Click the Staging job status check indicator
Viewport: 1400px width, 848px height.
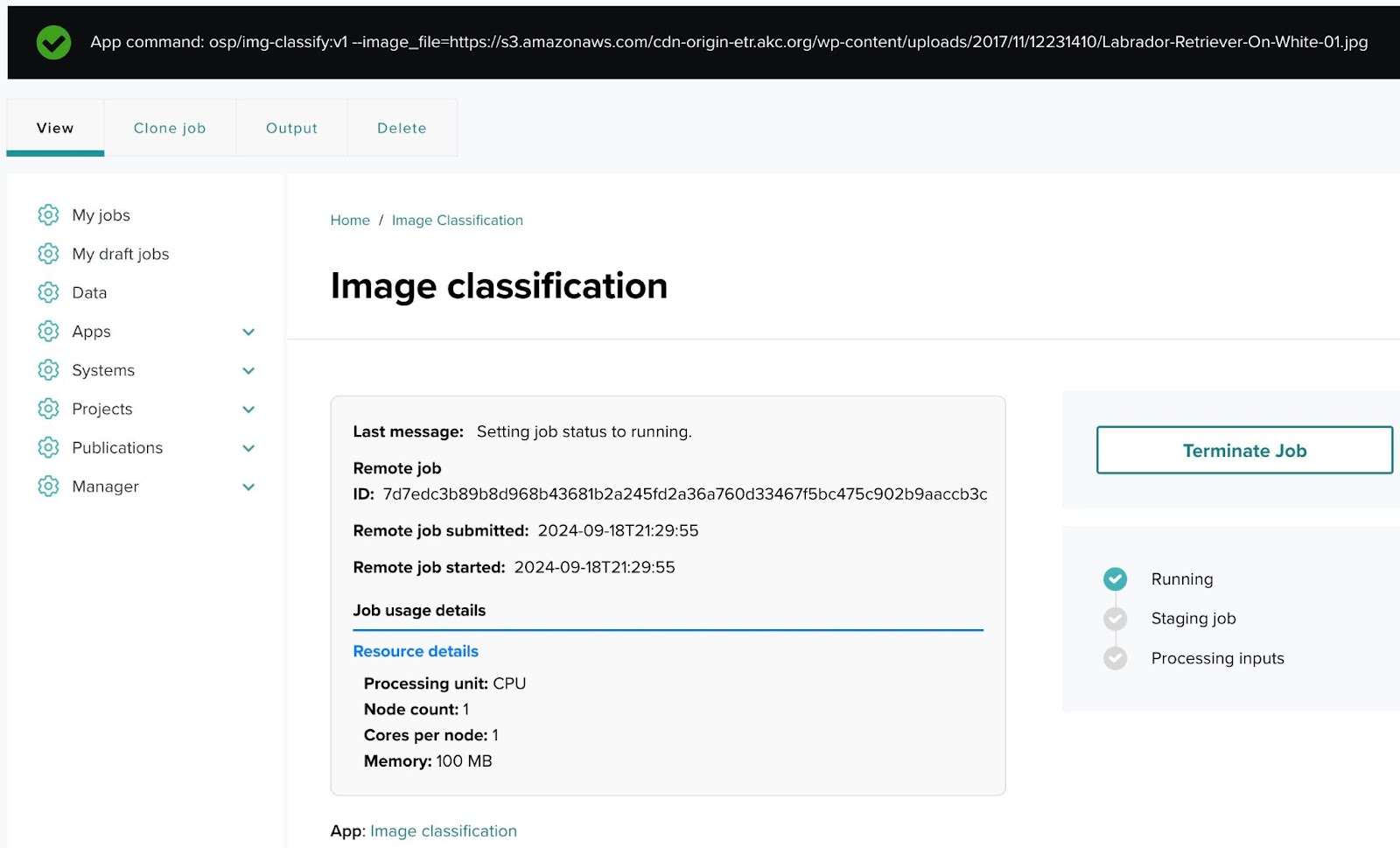point(1115,619)
